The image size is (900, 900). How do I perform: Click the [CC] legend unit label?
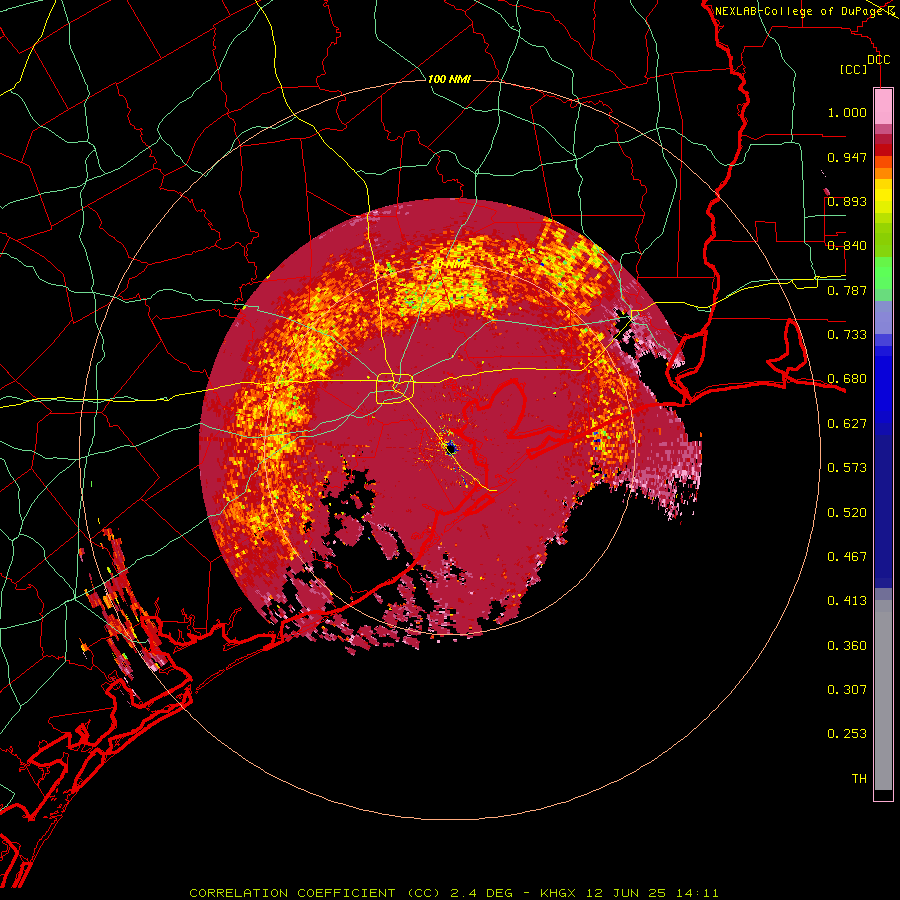click(x=853, y=69)
